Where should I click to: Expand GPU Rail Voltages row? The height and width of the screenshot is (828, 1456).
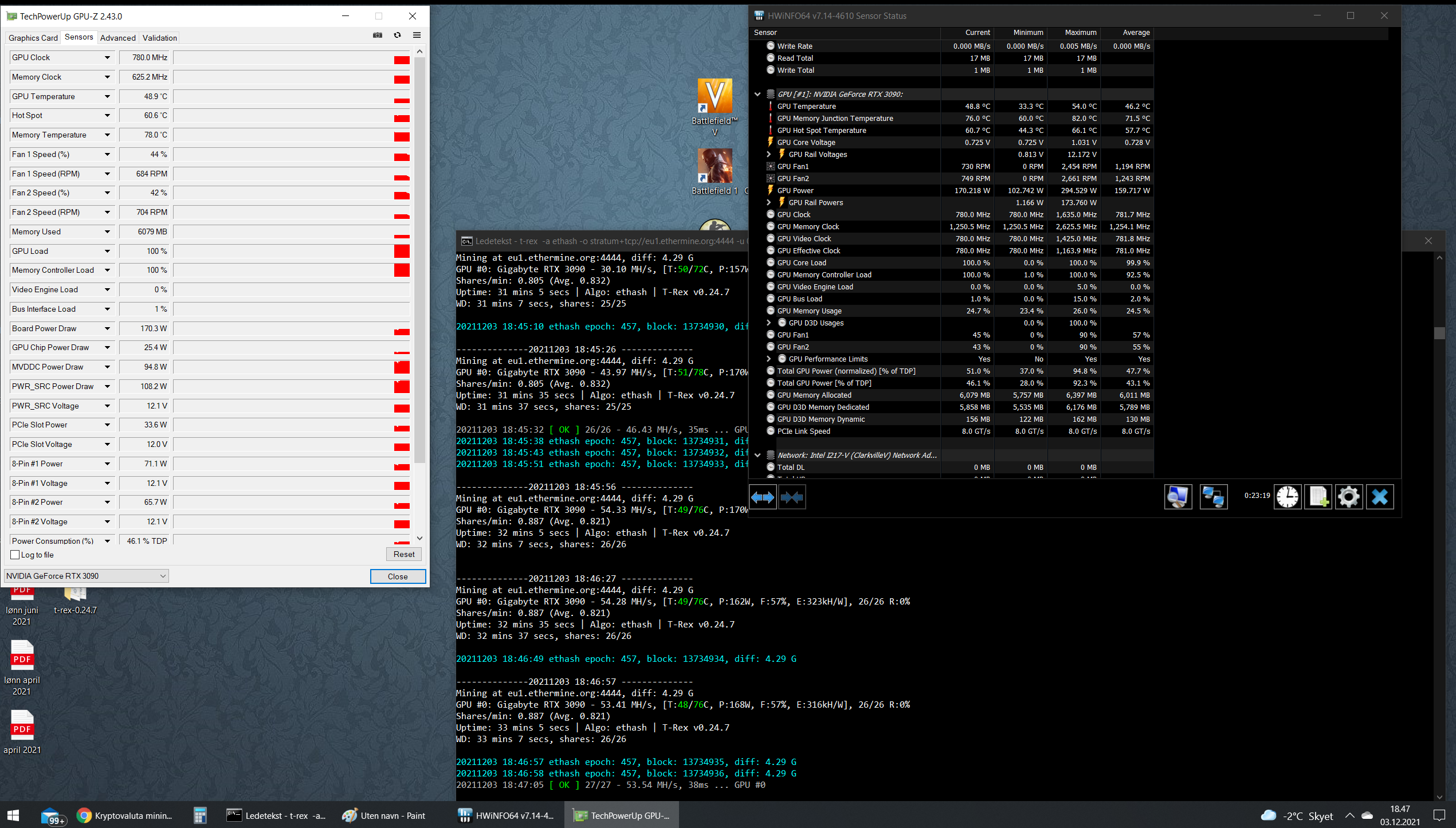[x=769, y=154]
